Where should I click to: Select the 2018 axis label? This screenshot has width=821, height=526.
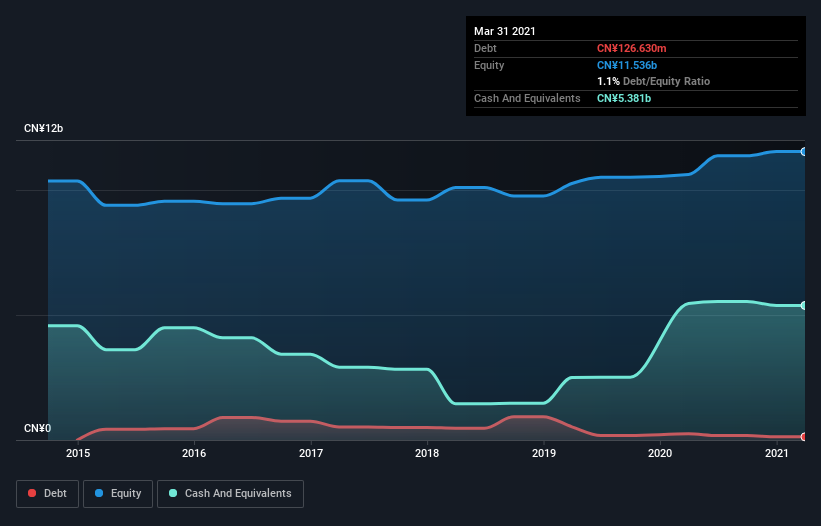click(x=427, y=453)
